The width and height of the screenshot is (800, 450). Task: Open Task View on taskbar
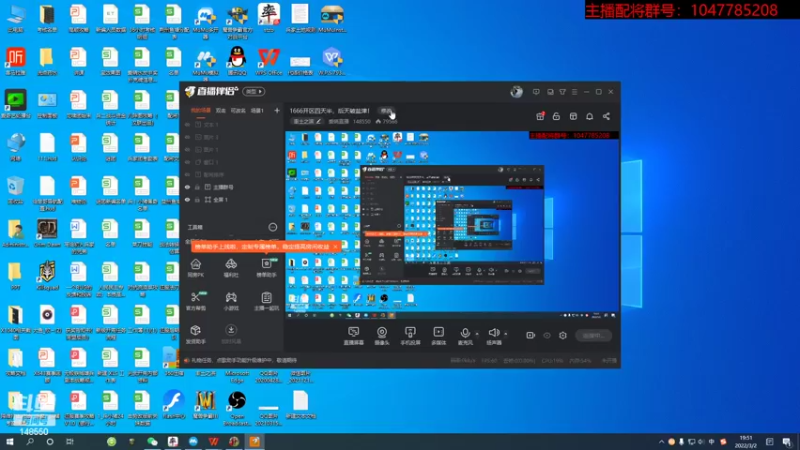[70, 441]
